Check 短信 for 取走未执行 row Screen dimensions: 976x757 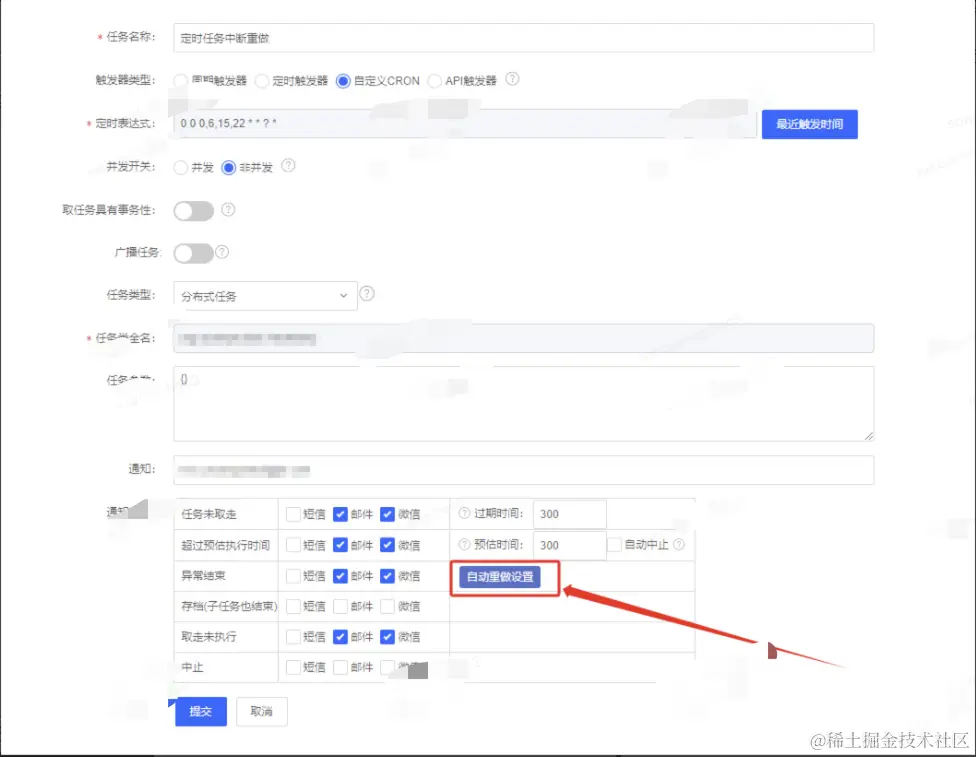pyautogui.click(x=293, y=637)
